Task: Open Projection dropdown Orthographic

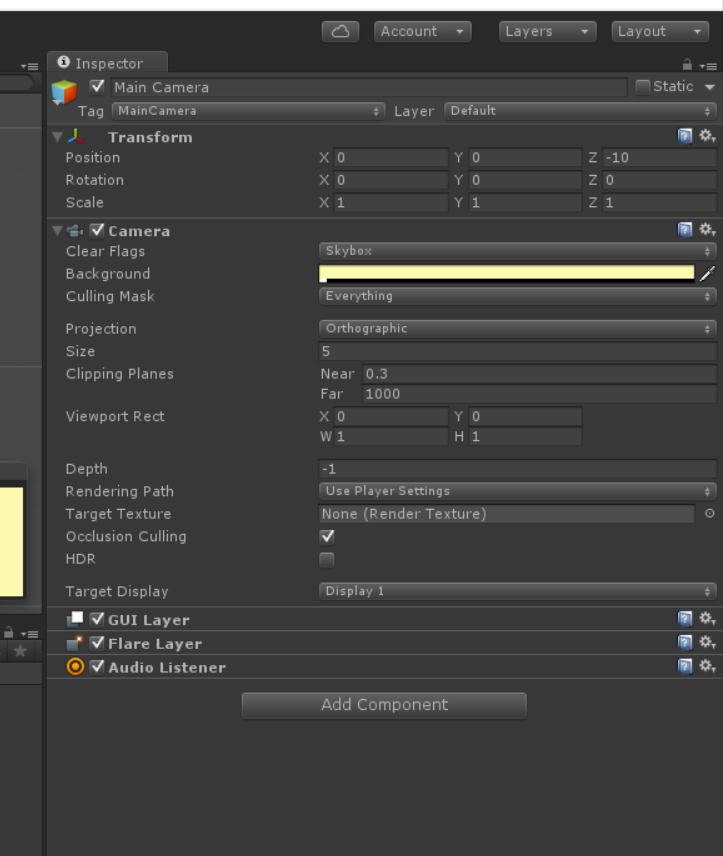Action: click(518, 329)
